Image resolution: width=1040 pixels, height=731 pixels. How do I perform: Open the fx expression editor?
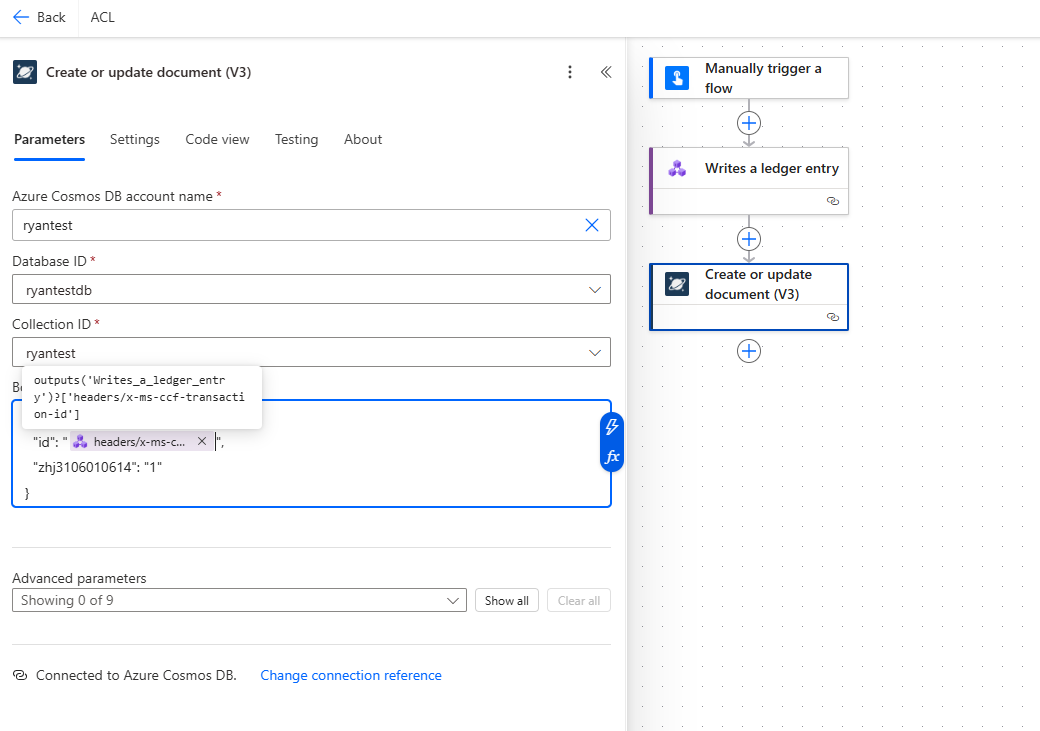click(x=612, y=457)
